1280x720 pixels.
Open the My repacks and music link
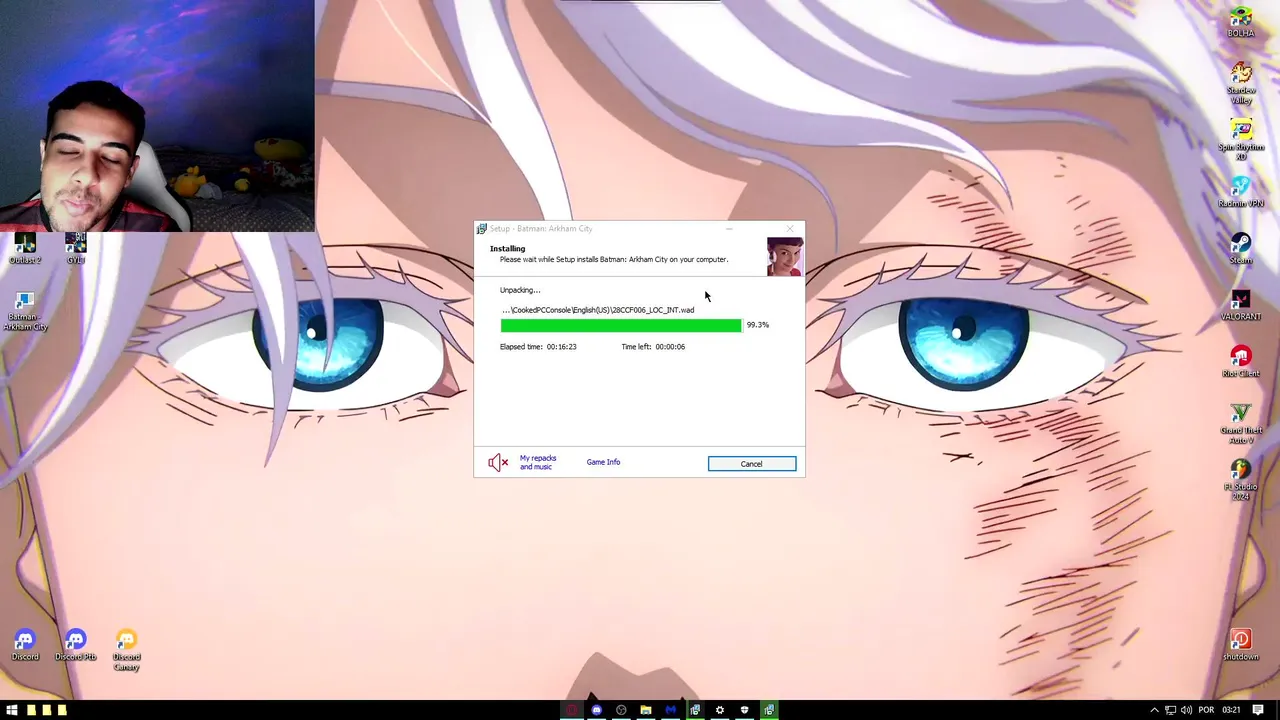538,462
